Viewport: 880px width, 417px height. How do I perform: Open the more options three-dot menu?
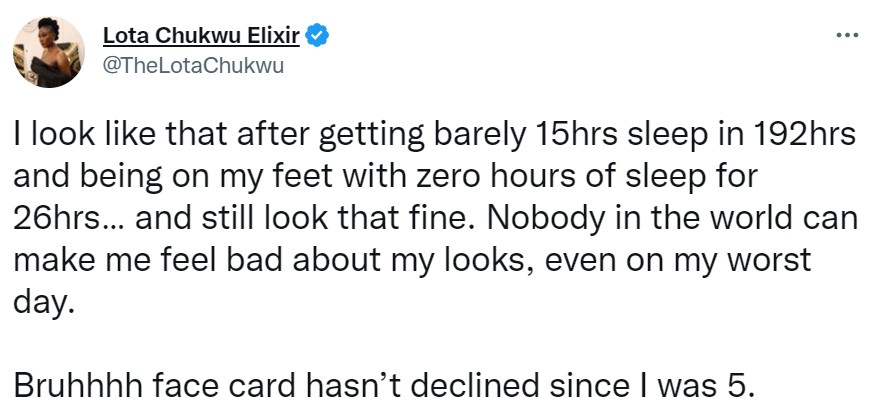847,36
